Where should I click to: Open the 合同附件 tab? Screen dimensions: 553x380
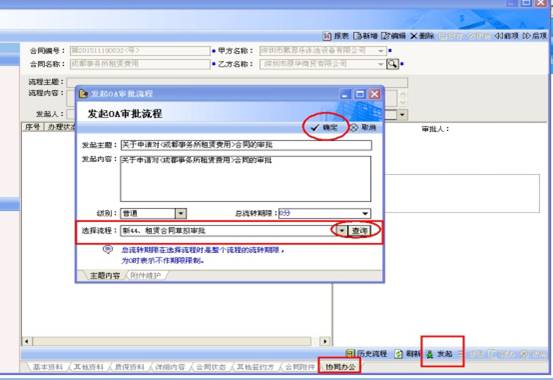pyautogui.click(x=300, y=367)
